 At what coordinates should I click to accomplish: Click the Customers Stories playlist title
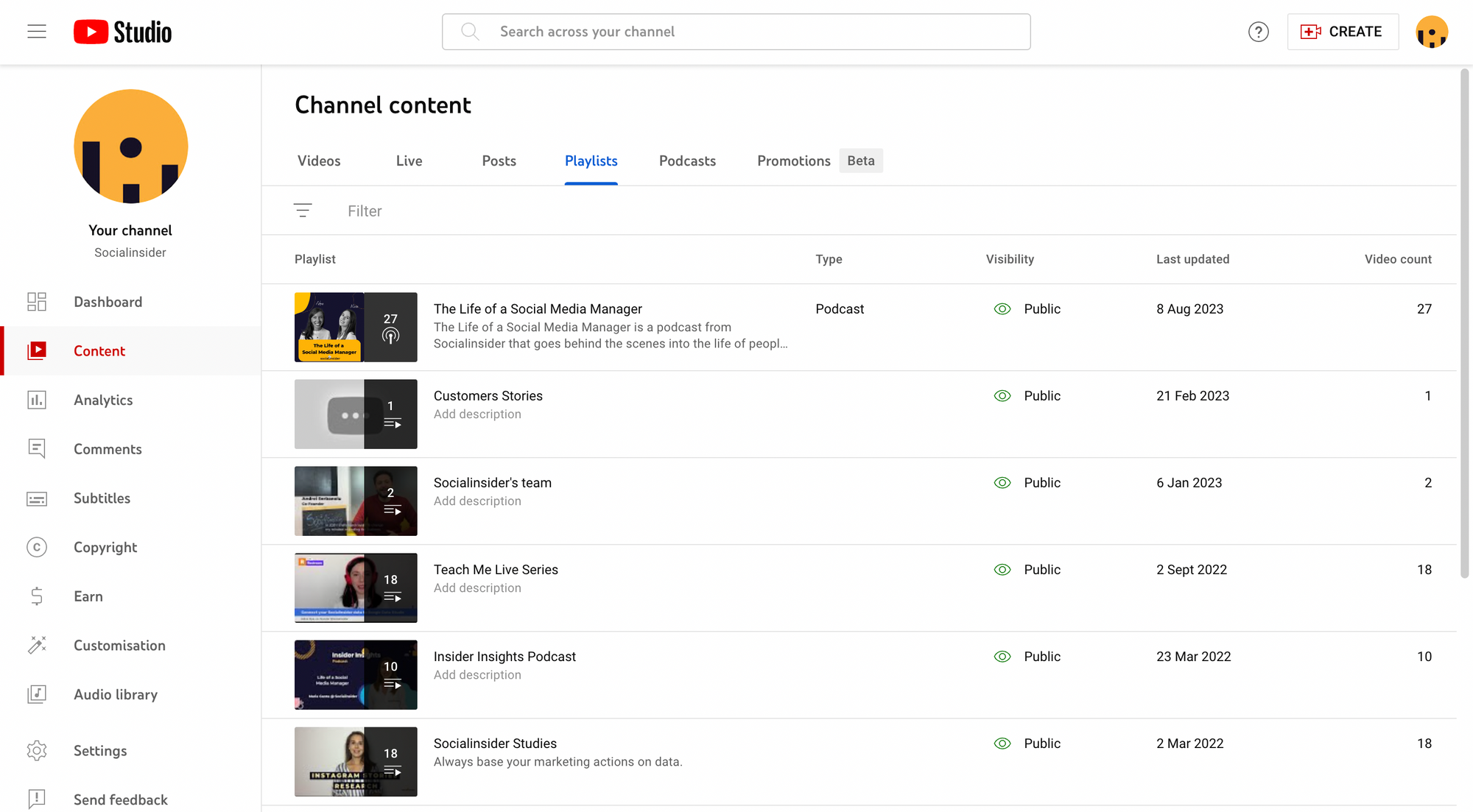[x=488, y=396]
